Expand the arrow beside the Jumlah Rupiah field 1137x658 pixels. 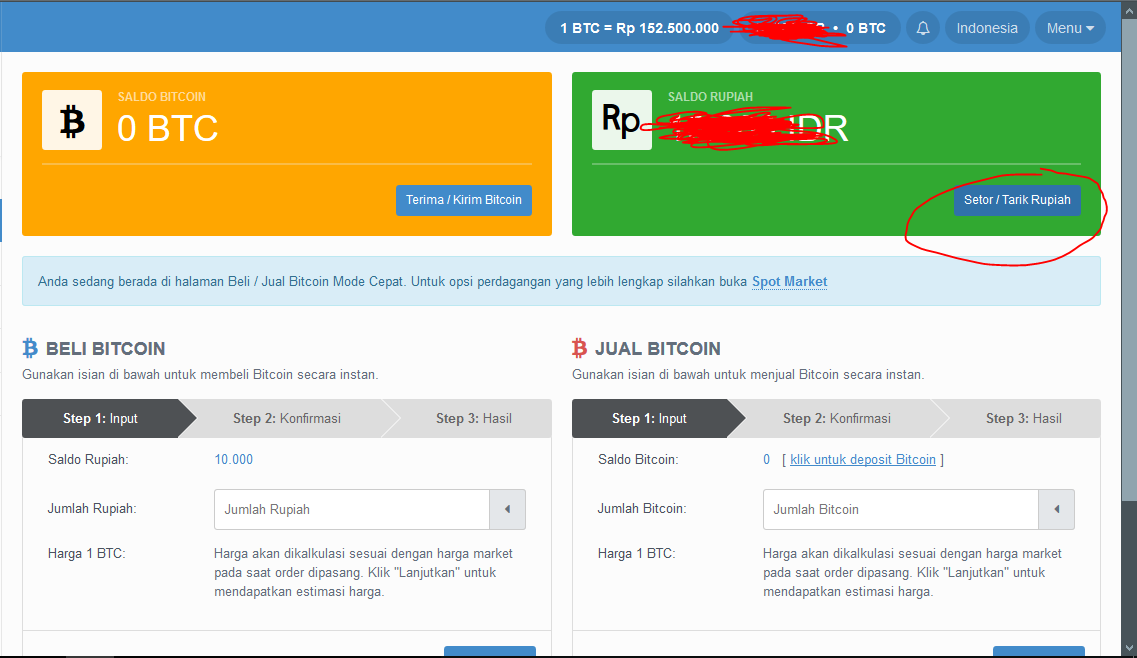tap(507, 509)
